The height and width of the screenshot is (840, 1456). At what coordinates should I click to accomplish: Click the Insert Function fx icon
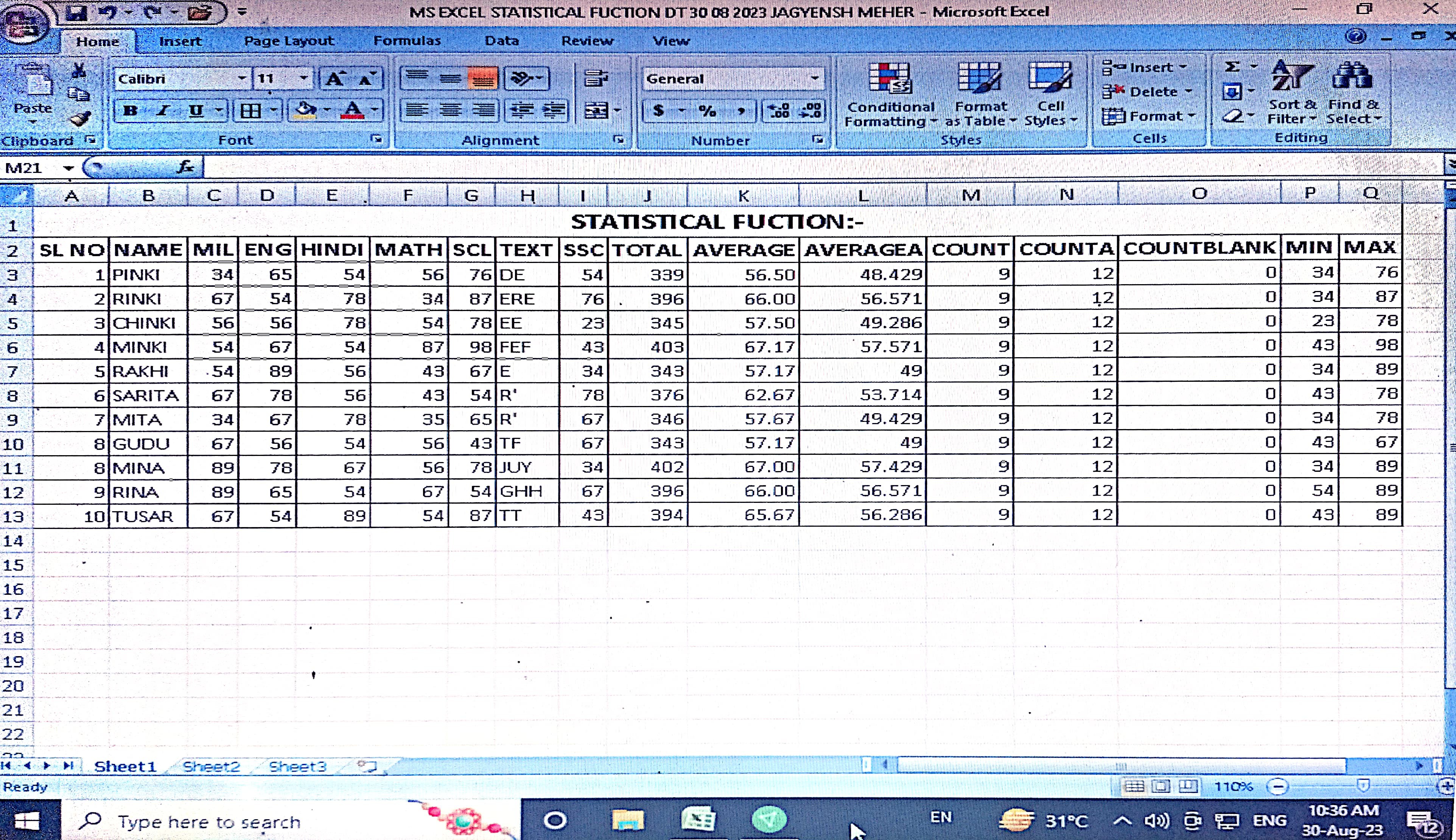[186, 167]
